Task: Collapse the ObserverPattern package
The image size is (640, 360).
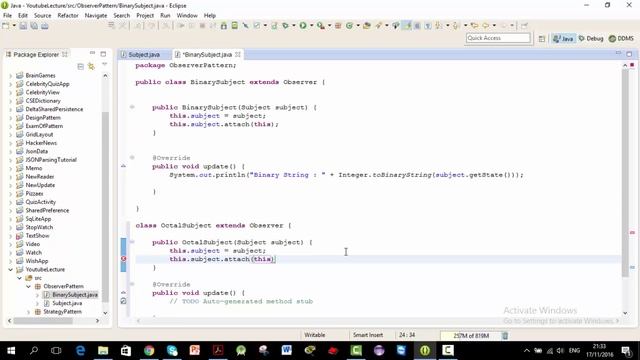Action: click(28, 287)
